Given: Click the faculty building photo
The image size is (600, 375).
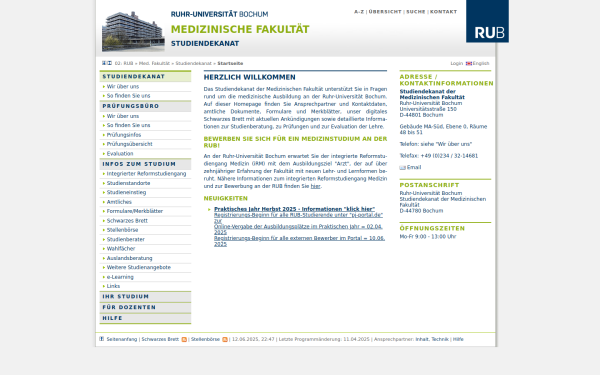Looking at the screenshot, I should 133,31.
